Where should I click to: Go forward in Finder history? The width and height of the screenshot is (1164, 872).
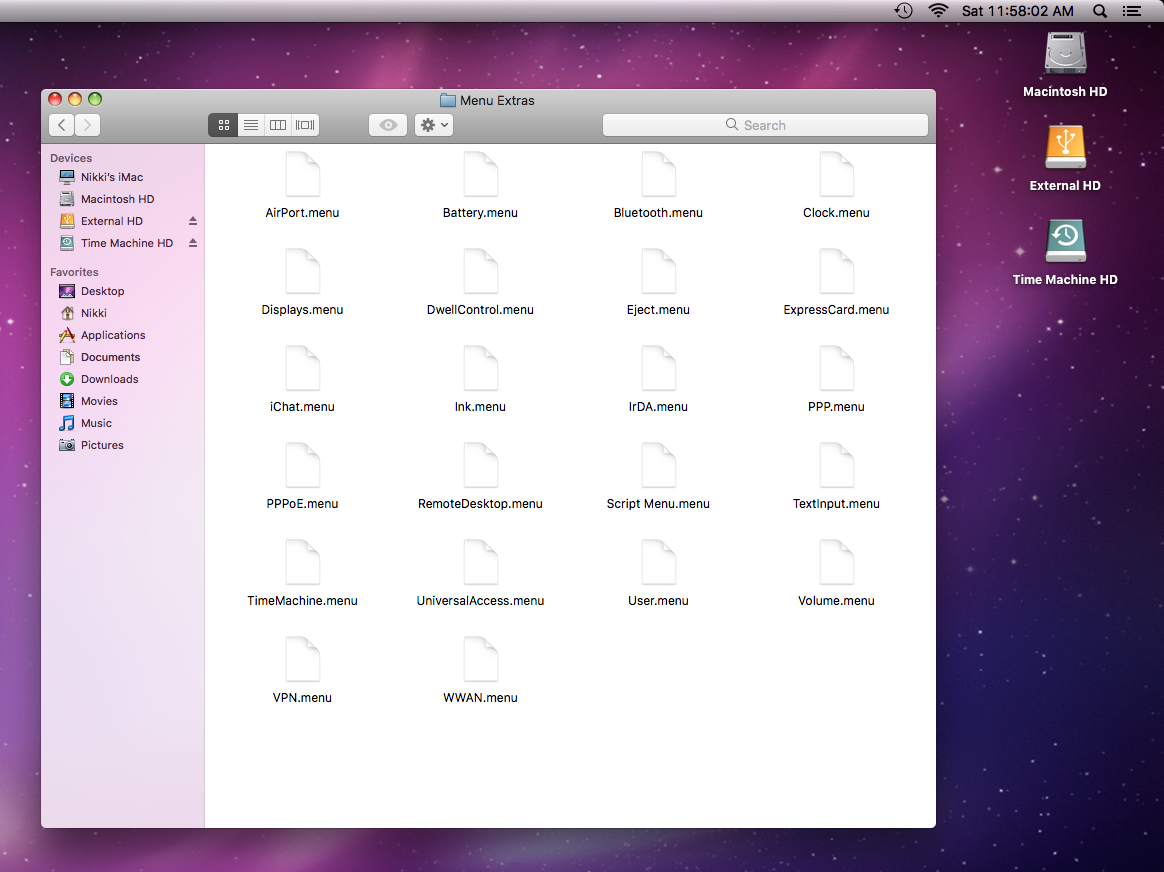[x=88, y=125]
